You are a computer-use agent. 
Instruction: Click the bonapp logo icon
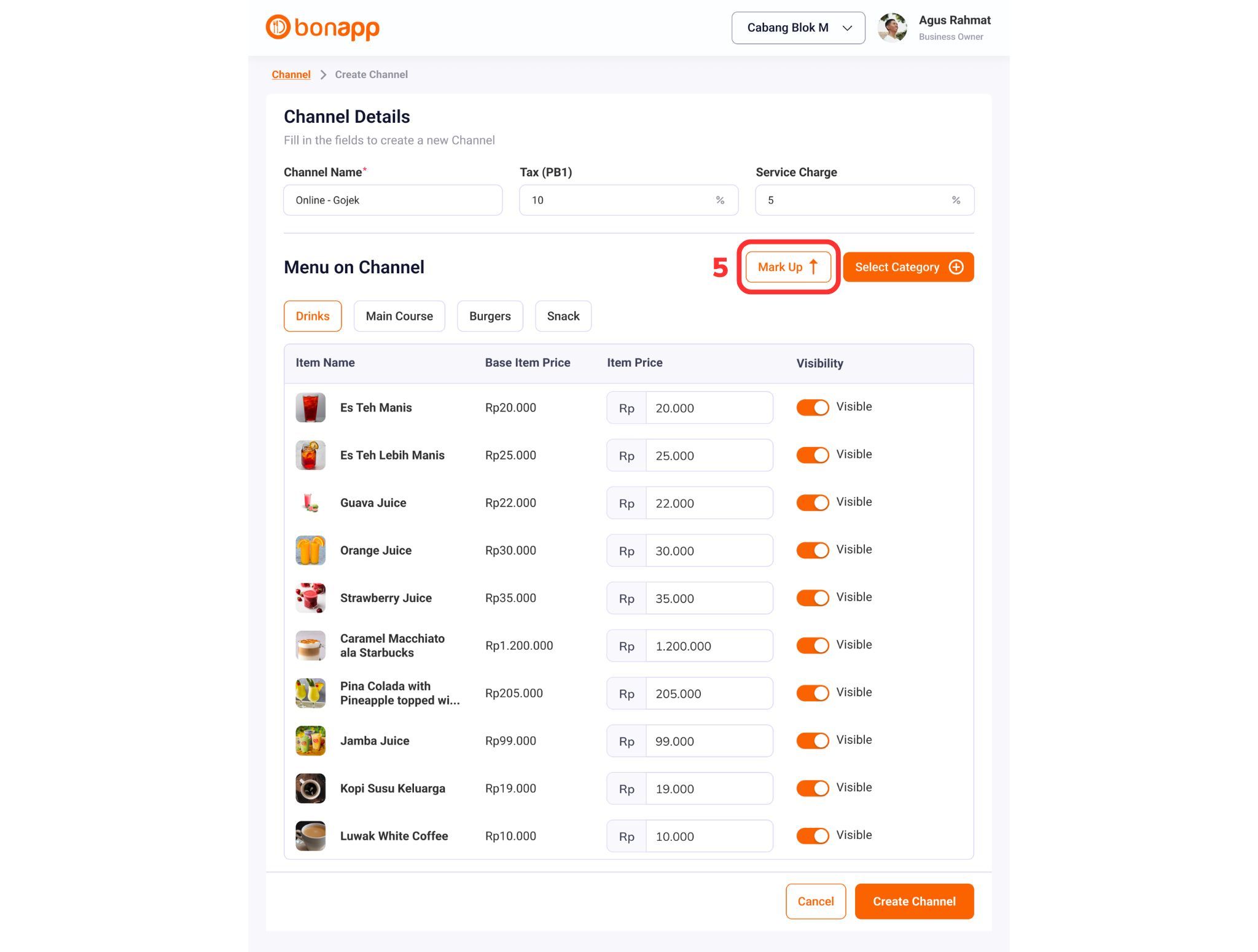click(x=278, y=27)
